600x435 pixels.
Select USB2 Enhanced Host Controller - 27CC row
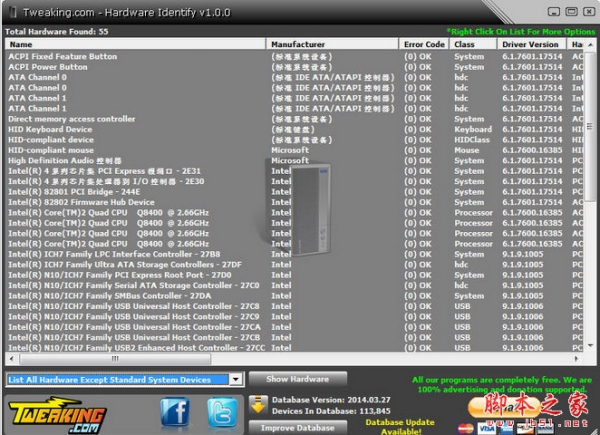coord(294,348)
